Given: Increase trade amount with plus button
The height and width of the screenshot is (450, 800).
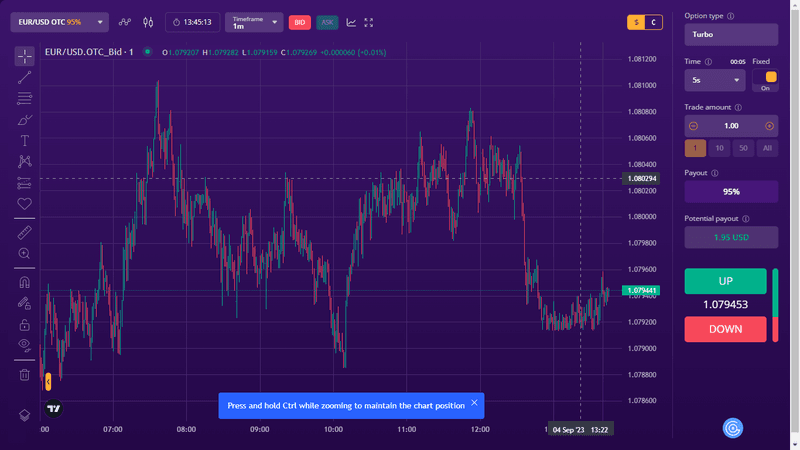Looking at the screenshot, I should pos(769,126).
